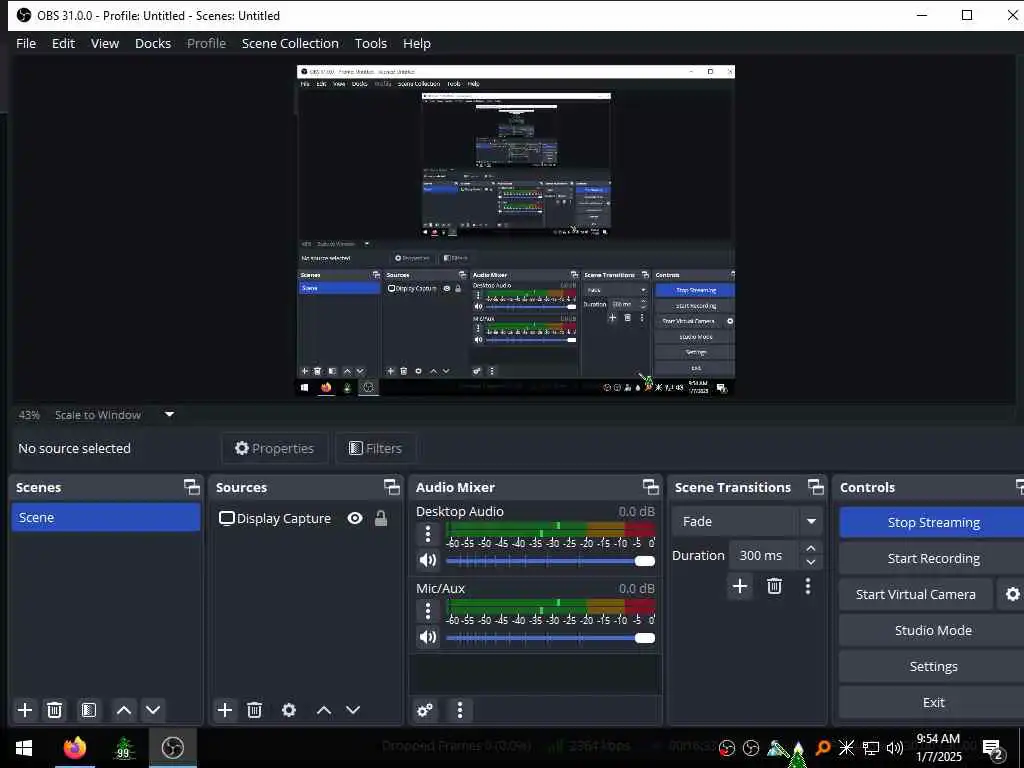Remove transition with trash icon
The image size is (1024, 768).
tap(775, 586)
